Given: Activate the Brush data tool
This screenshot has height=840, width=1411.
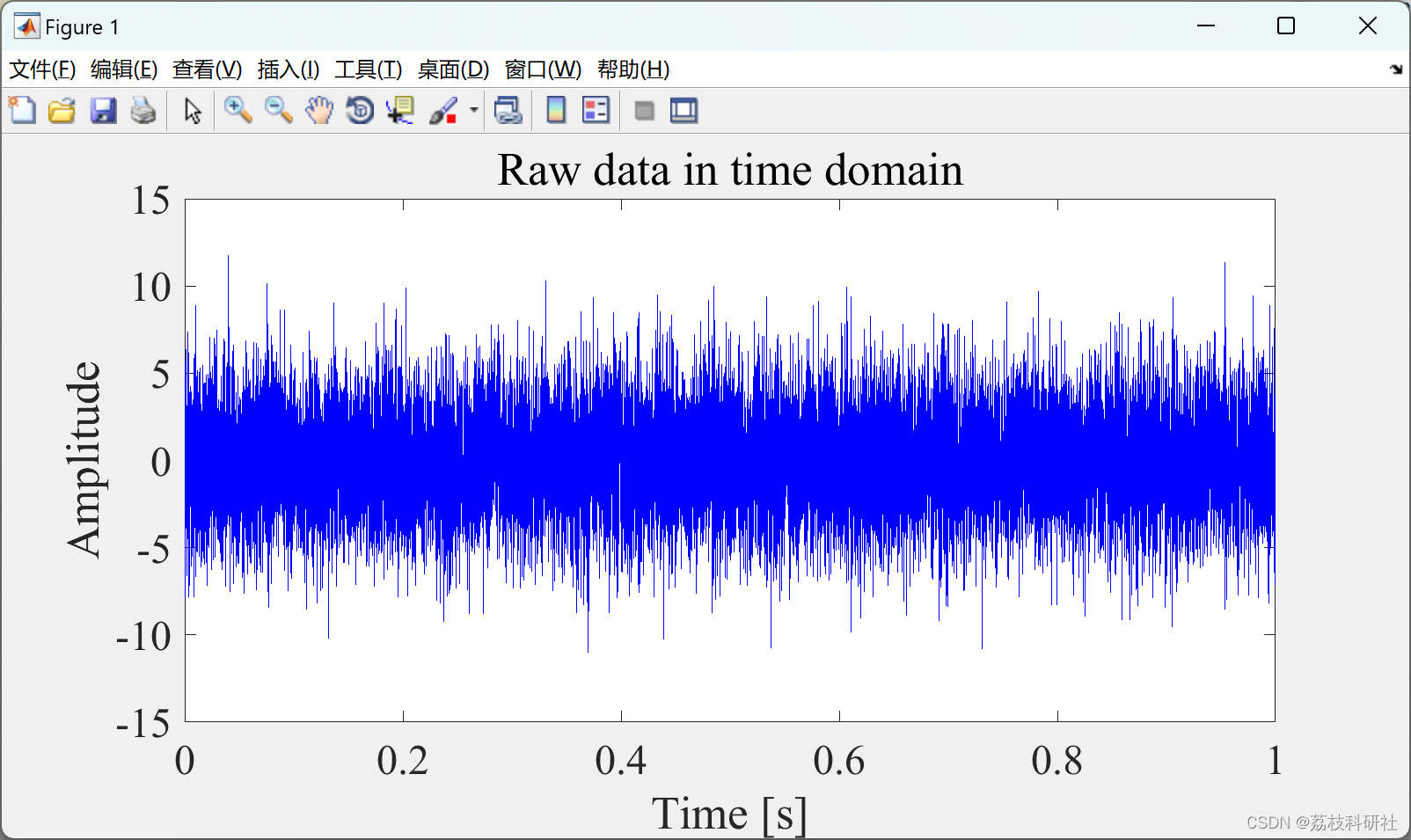Looking at the screenshot, I should click(x=443, y=111).
